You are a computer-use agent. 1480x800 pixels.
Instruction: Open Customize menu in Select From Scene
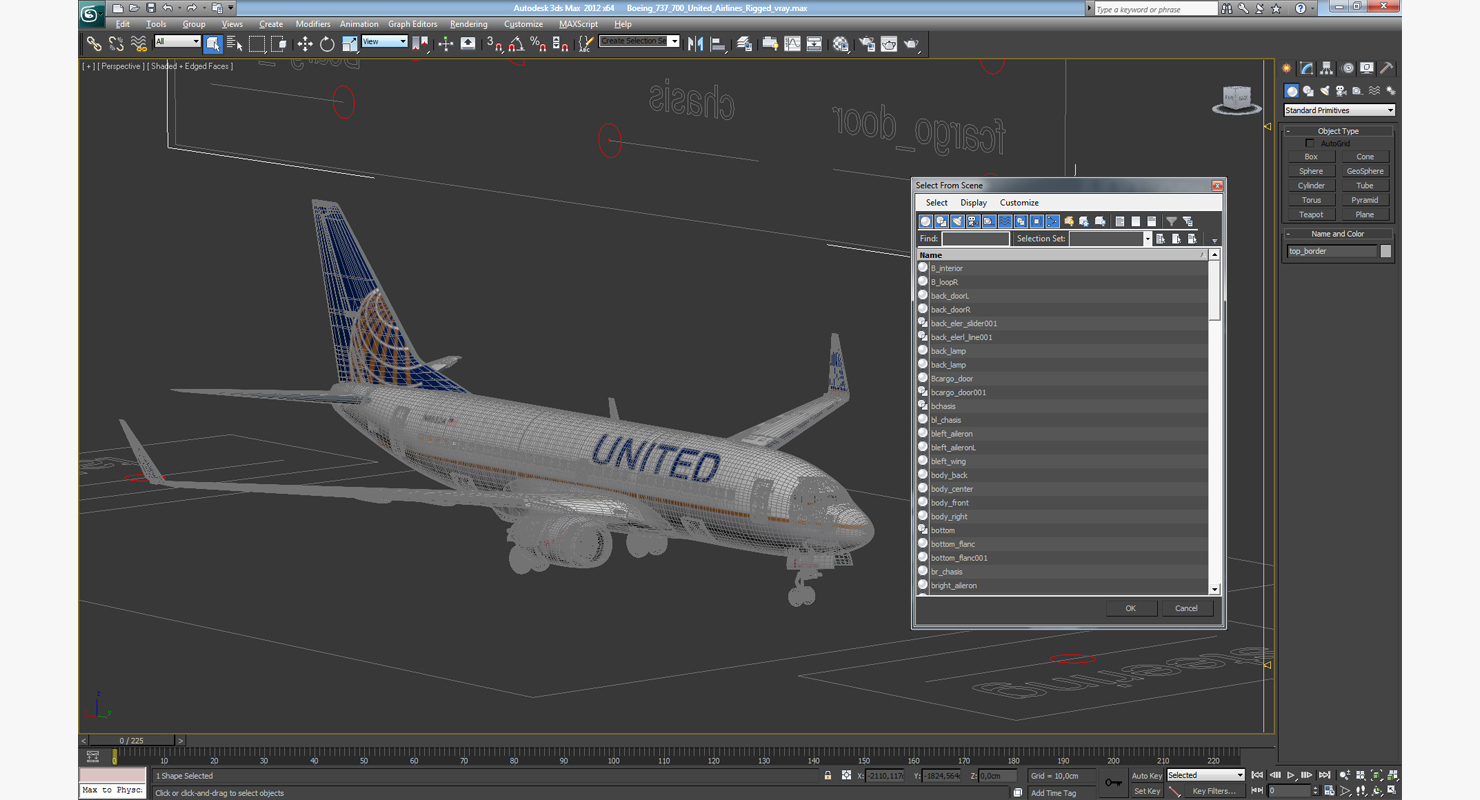[1019, 203]
